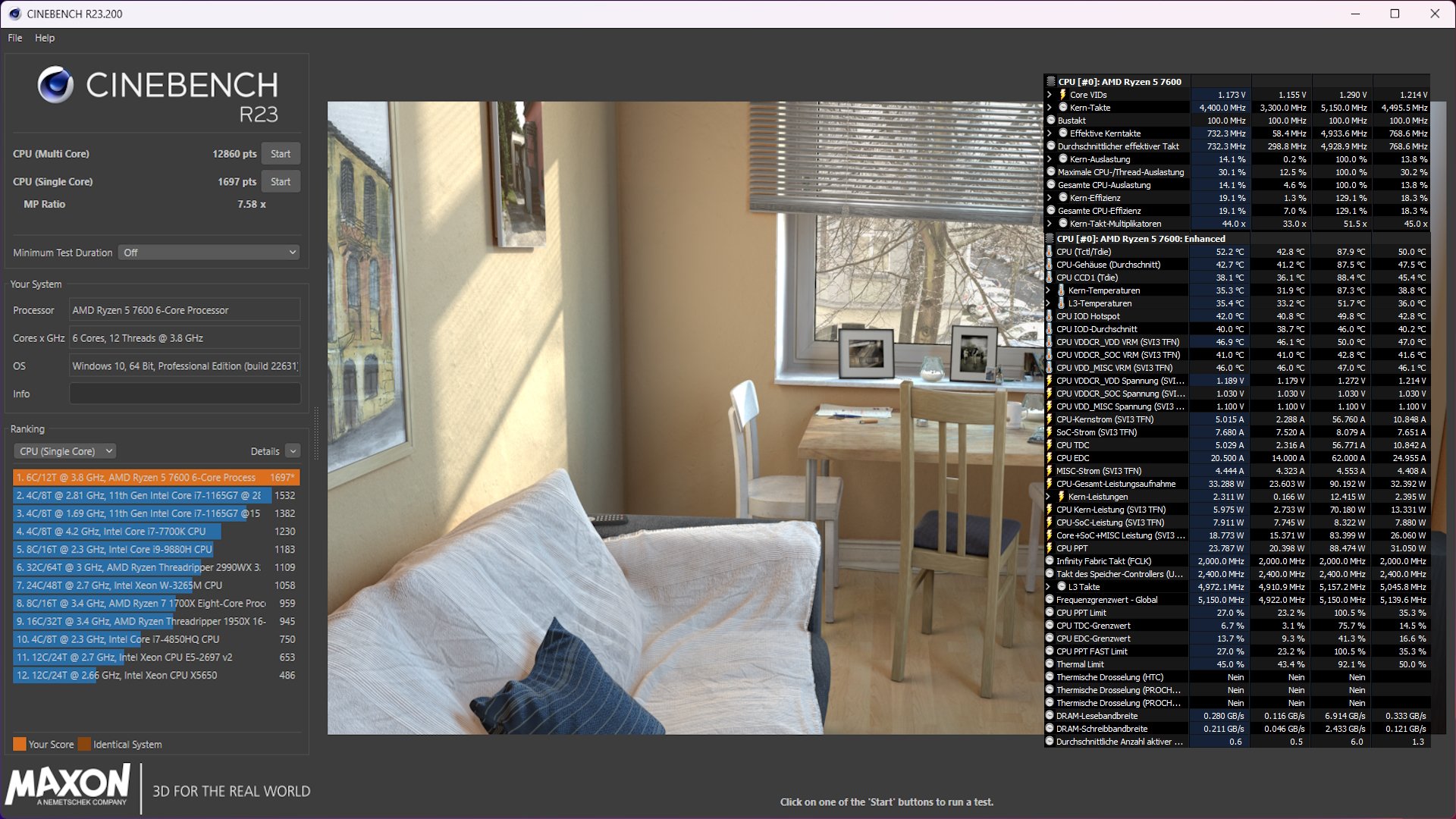The height and width of the screenshot is (819, 1456).
Task: Select ranking entry Intel Core i9-9880H
Action: tap(156, 549)
